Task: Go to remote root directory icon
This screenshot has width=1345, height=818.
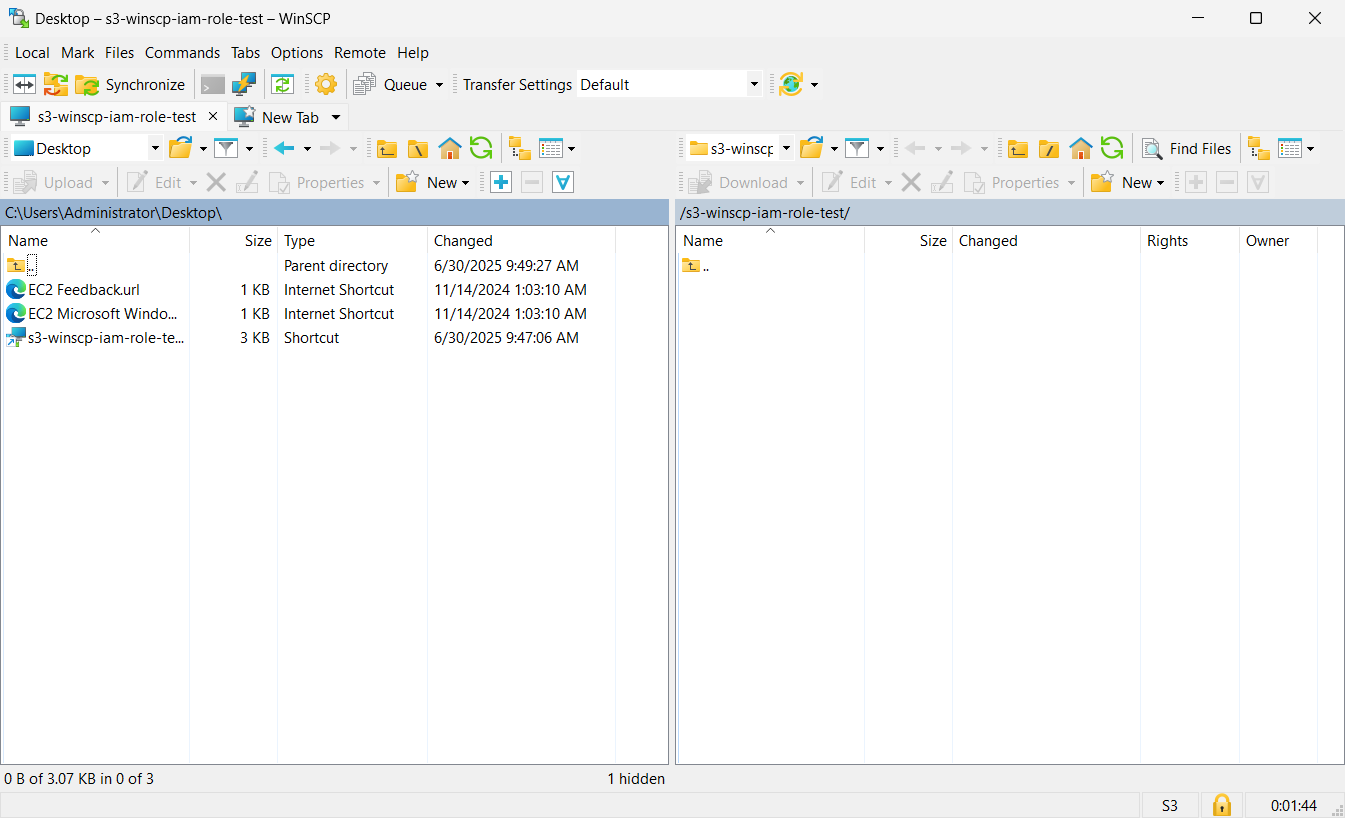Action: point(1049,149)
